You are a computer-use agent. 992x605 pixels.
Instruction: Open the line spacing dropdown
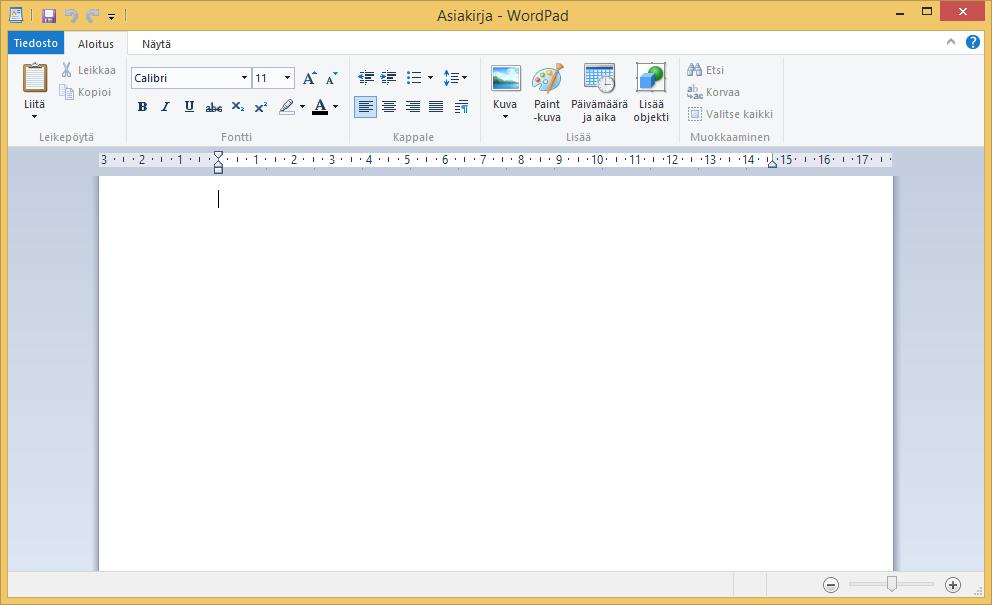(x=455, y=78)
